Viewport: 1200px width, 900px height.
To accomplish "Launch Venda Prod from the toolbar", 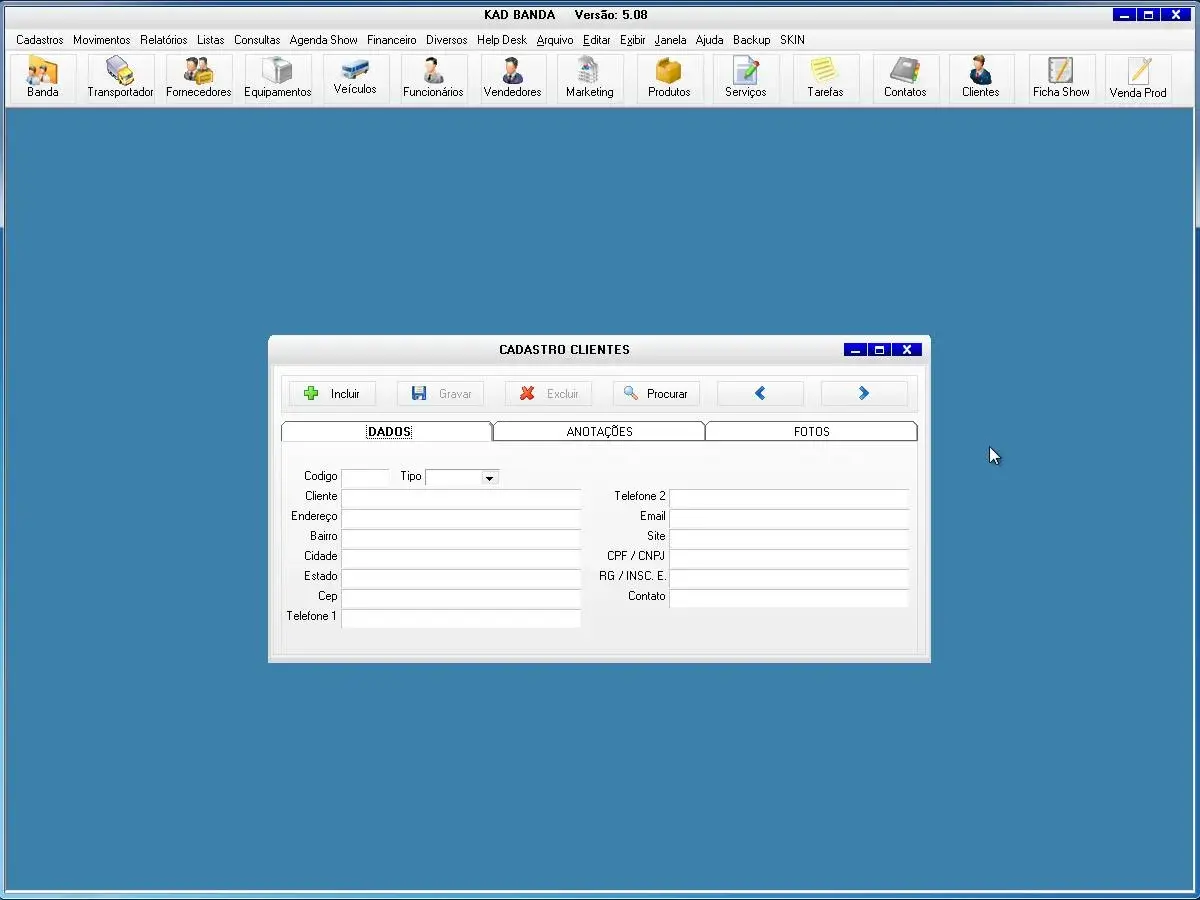I will [x=1138, y=78].
